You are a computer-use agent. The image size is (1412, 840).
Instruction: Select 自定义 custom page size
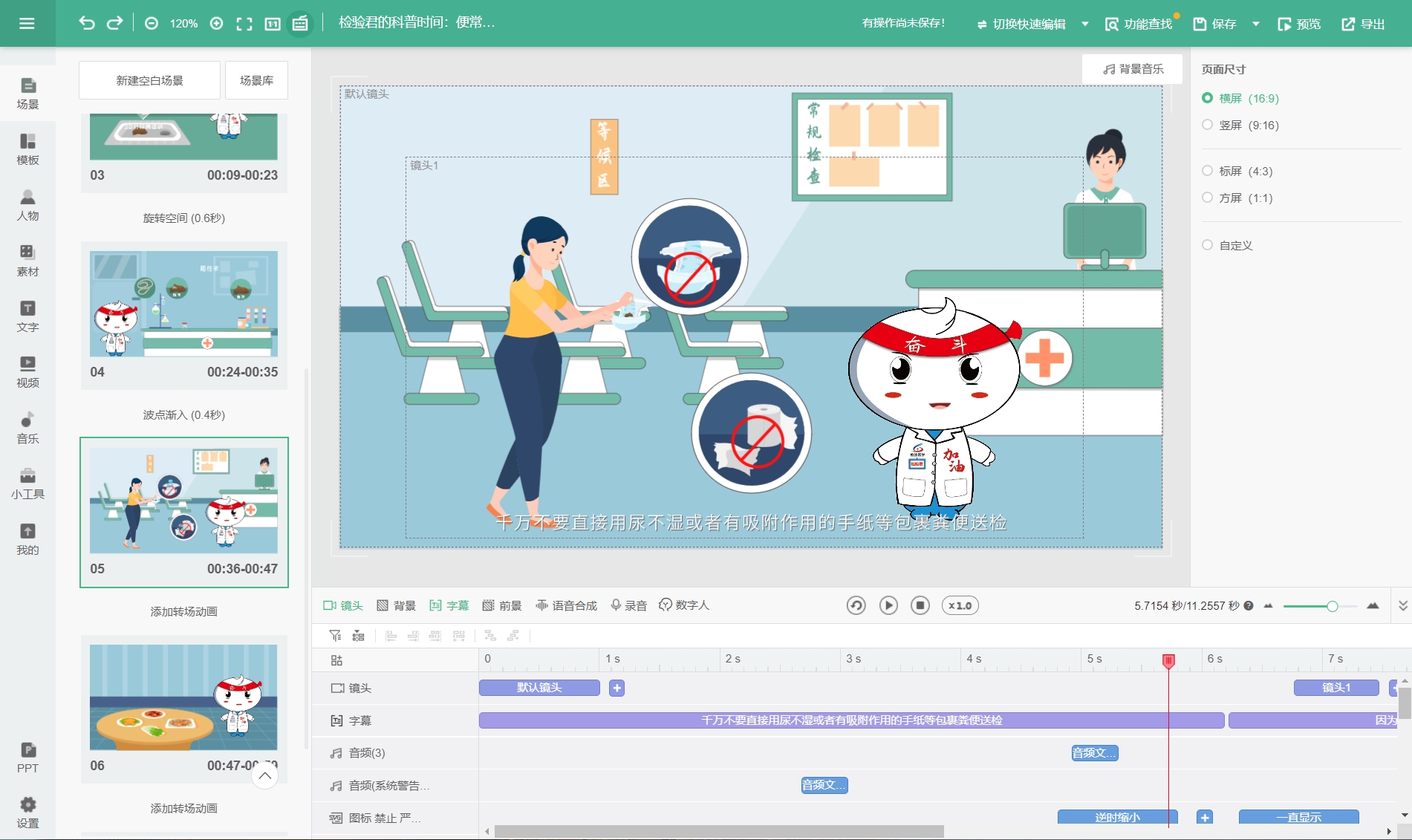(1228, 245)
